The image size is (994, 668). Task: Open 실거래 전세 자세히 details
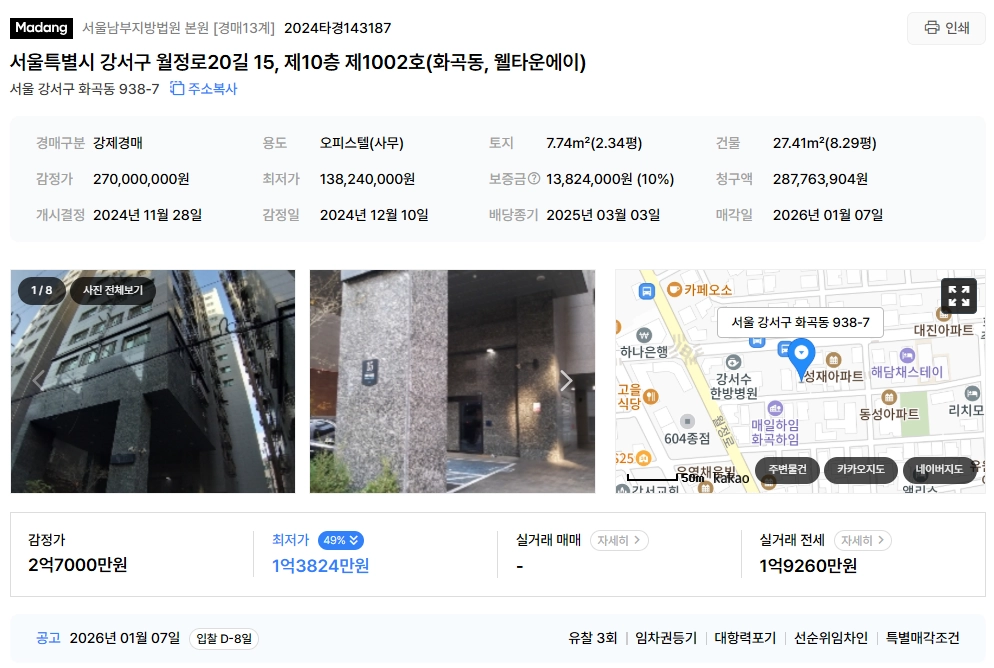click(863, 540)
